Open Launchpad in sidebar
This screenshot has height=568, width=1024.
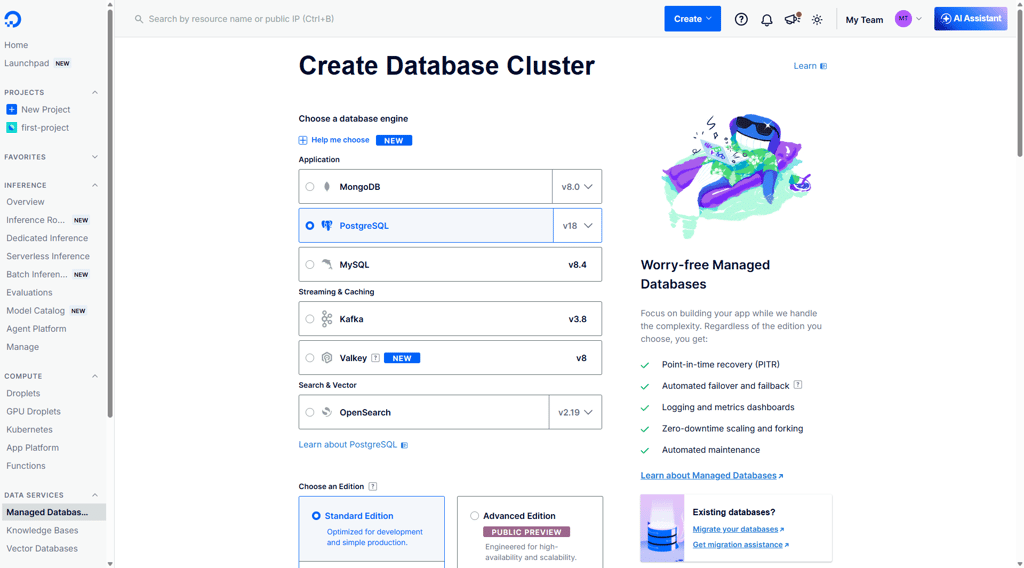tap(27, 63)
